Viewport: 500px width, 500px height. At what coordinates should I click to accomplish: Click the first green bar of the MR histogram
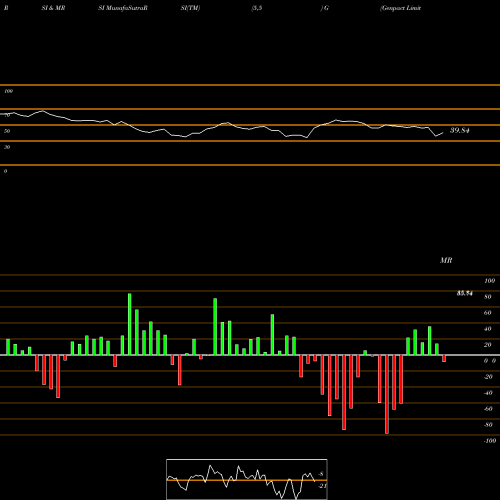[x=8, y=347]
